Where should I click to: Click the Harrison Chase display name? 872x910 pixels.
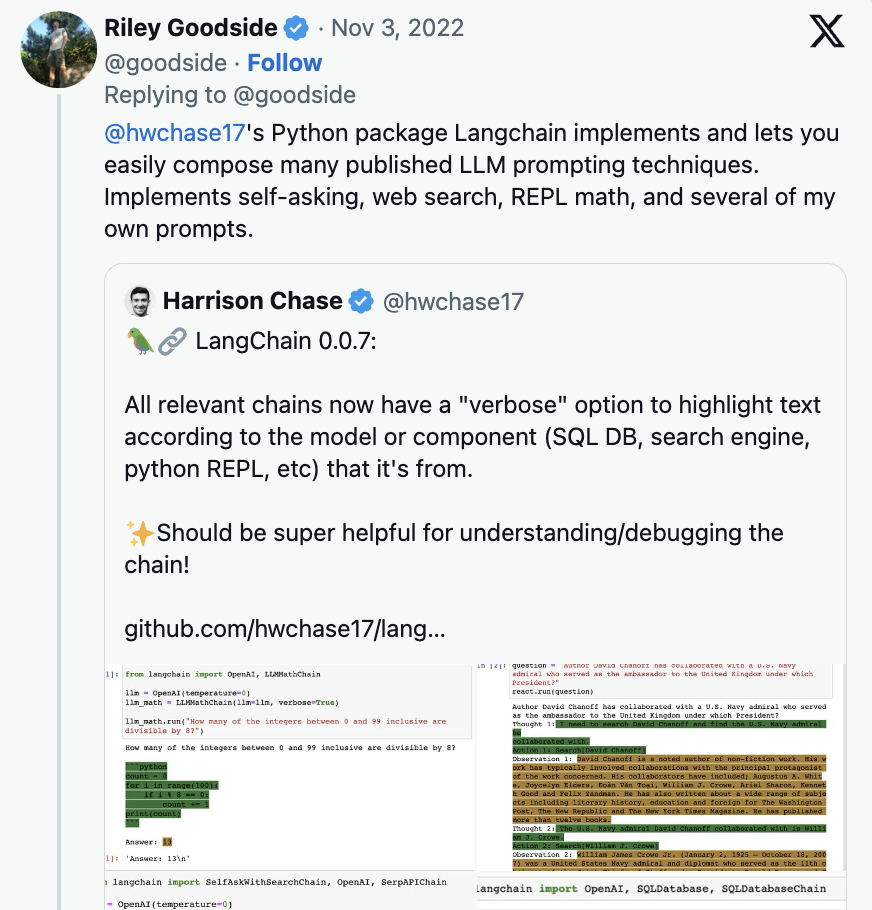(252, 301)
